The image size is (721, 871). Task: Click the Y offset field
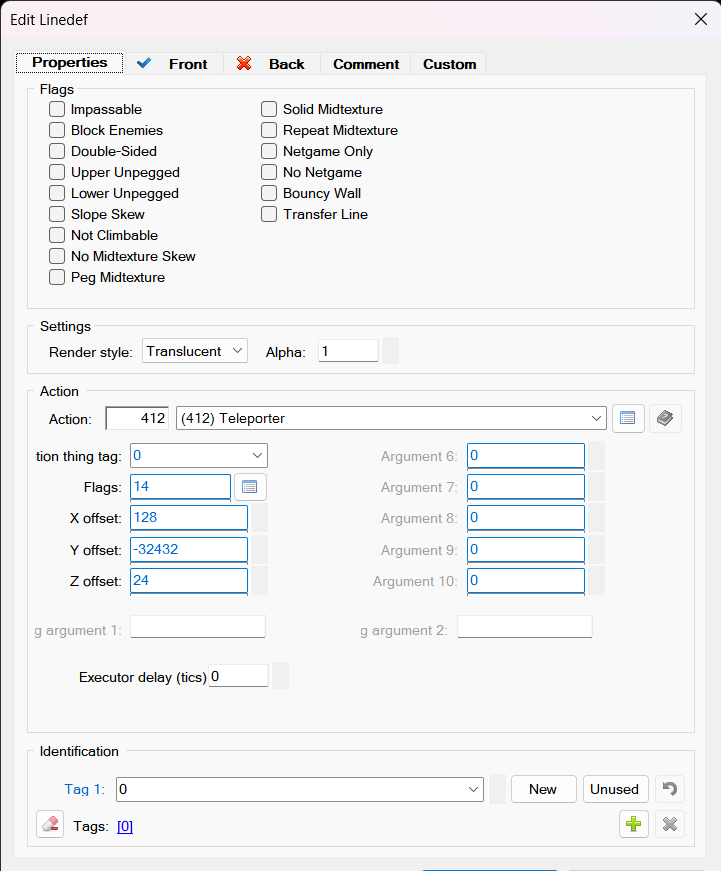click(x=189, y=549)
